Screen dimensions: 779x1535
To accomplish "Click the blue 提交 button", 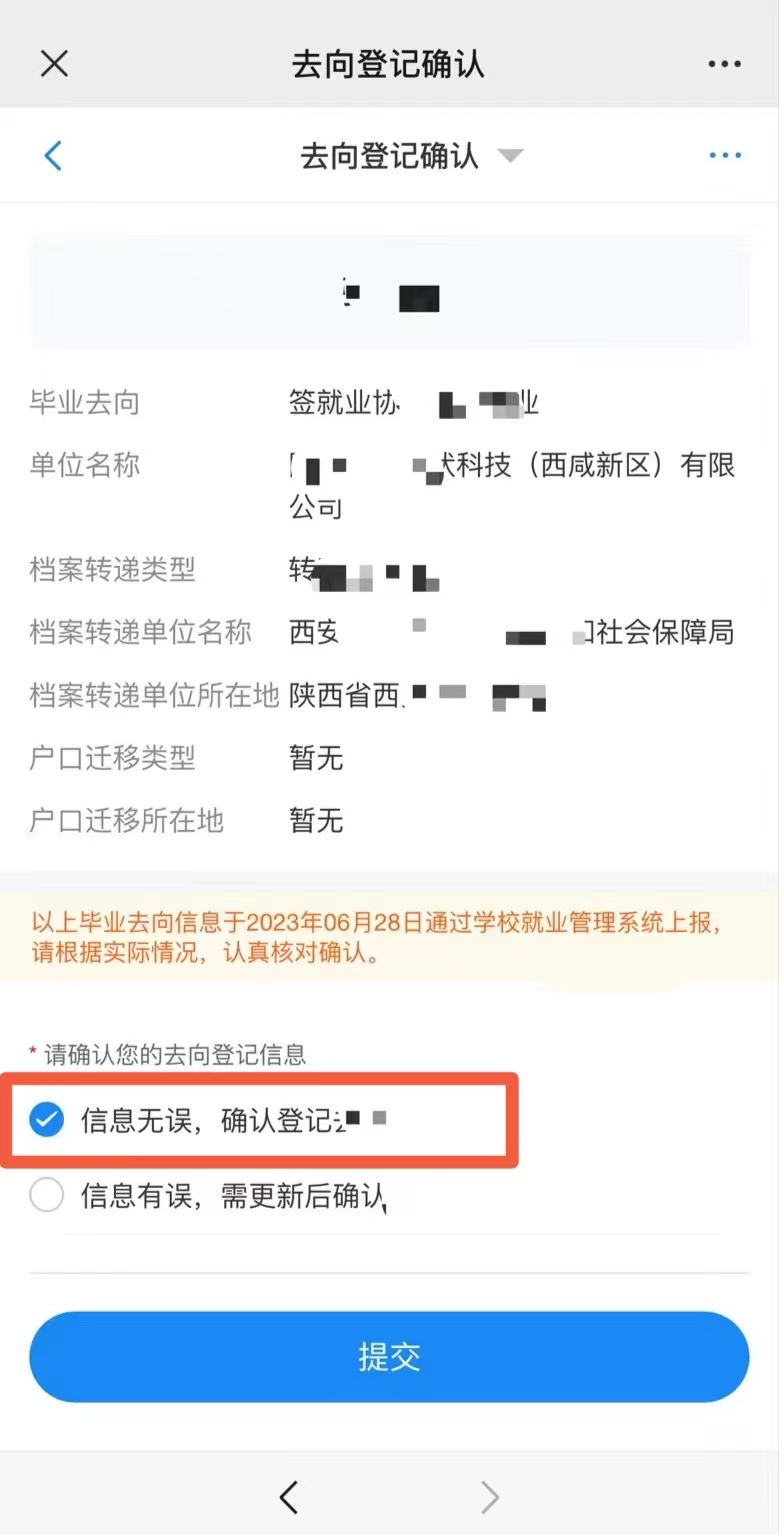I will tap(389, 1357).
